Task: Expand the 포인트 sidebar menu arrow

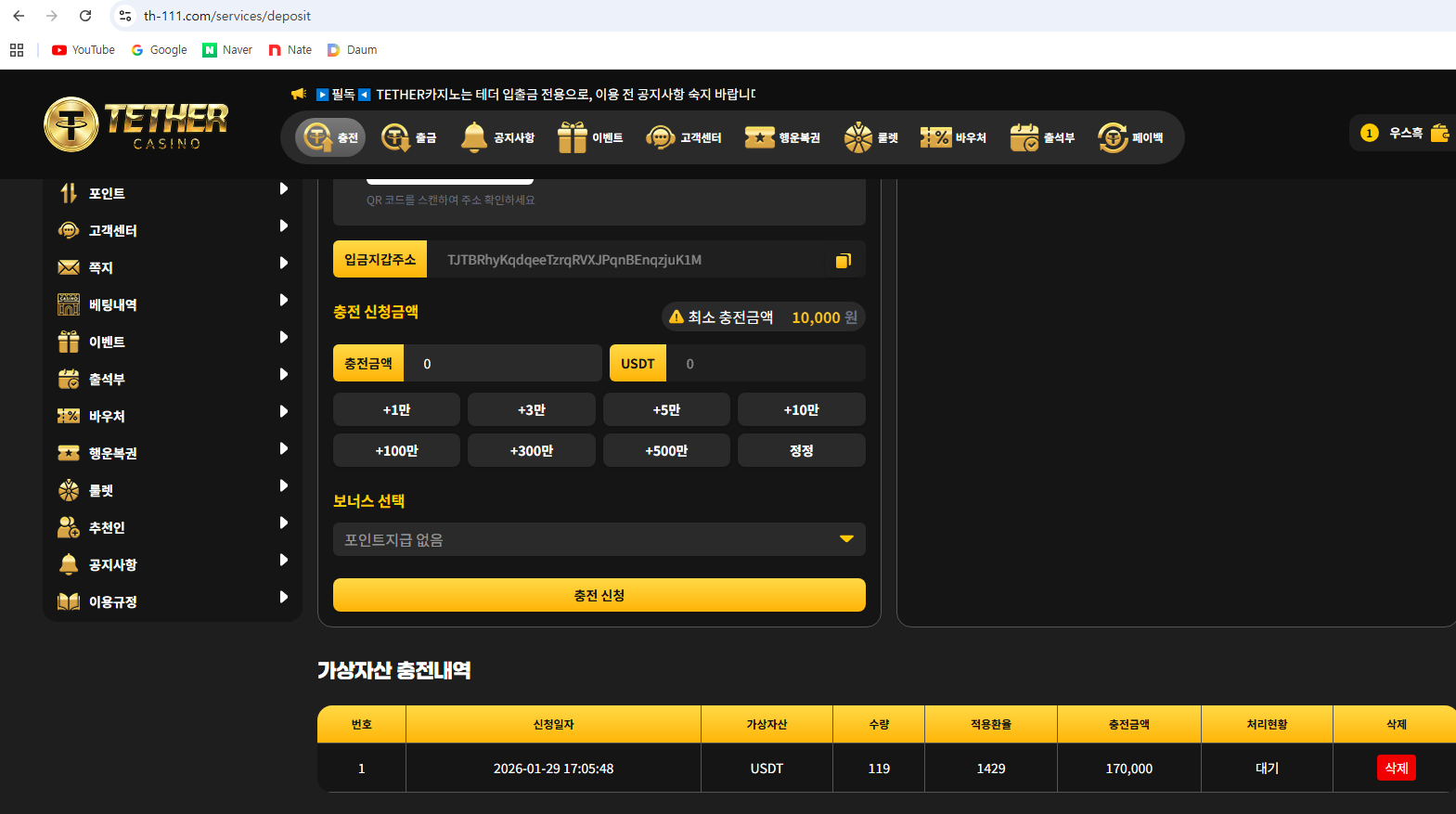Action: click(284, 189)
